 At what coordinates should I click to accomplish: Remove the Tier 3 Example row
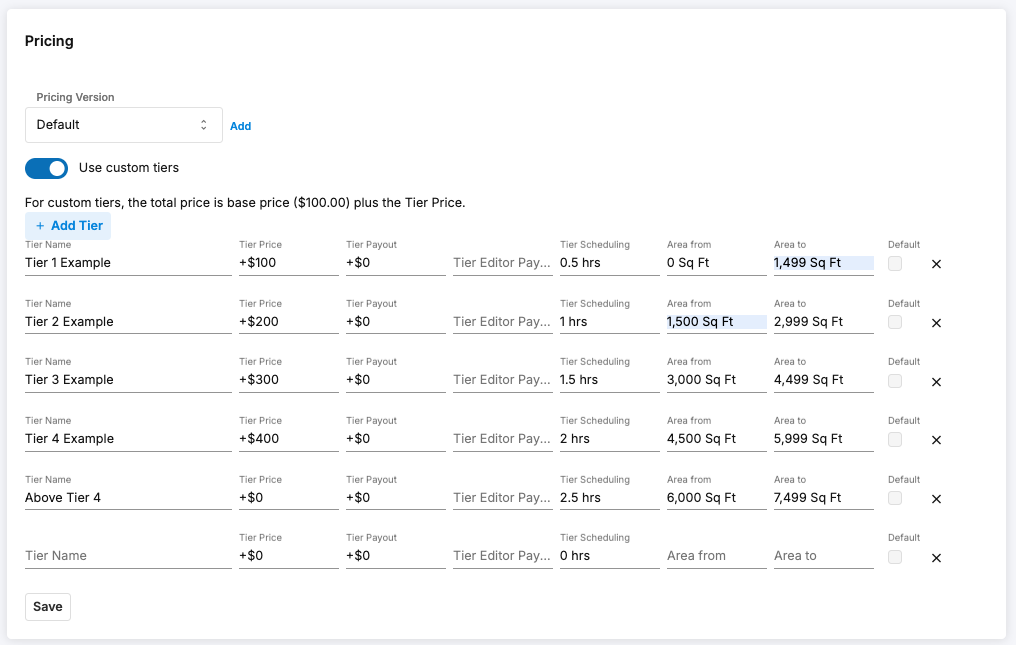(936, 382)
